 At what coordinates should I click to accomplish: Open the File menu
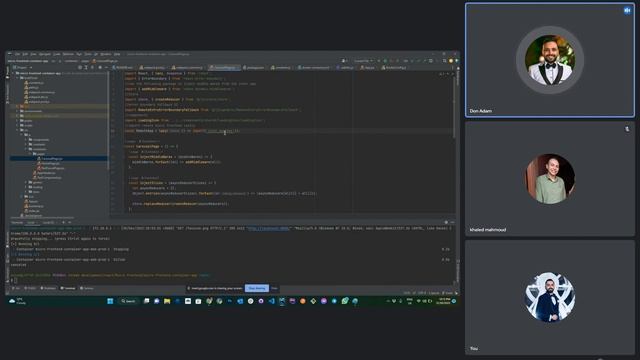[17, 54]
